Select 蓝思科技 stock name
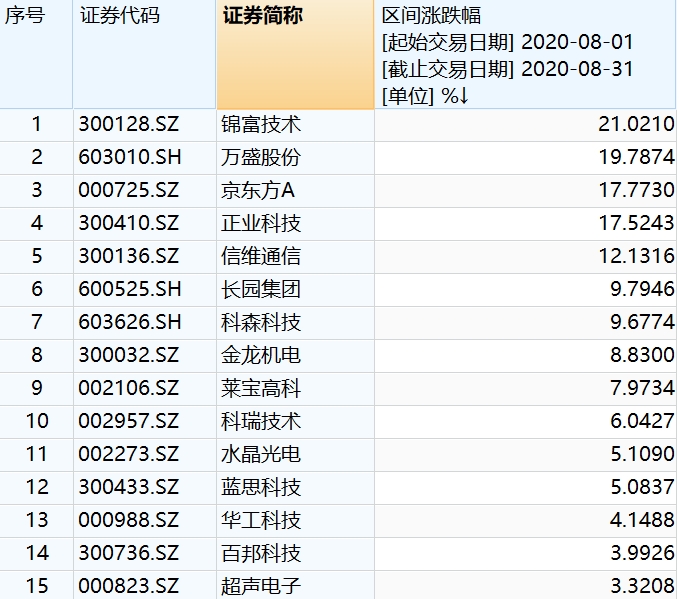Image resolution: width=680 pixels, height=599 pixels. tap(261, 487)
